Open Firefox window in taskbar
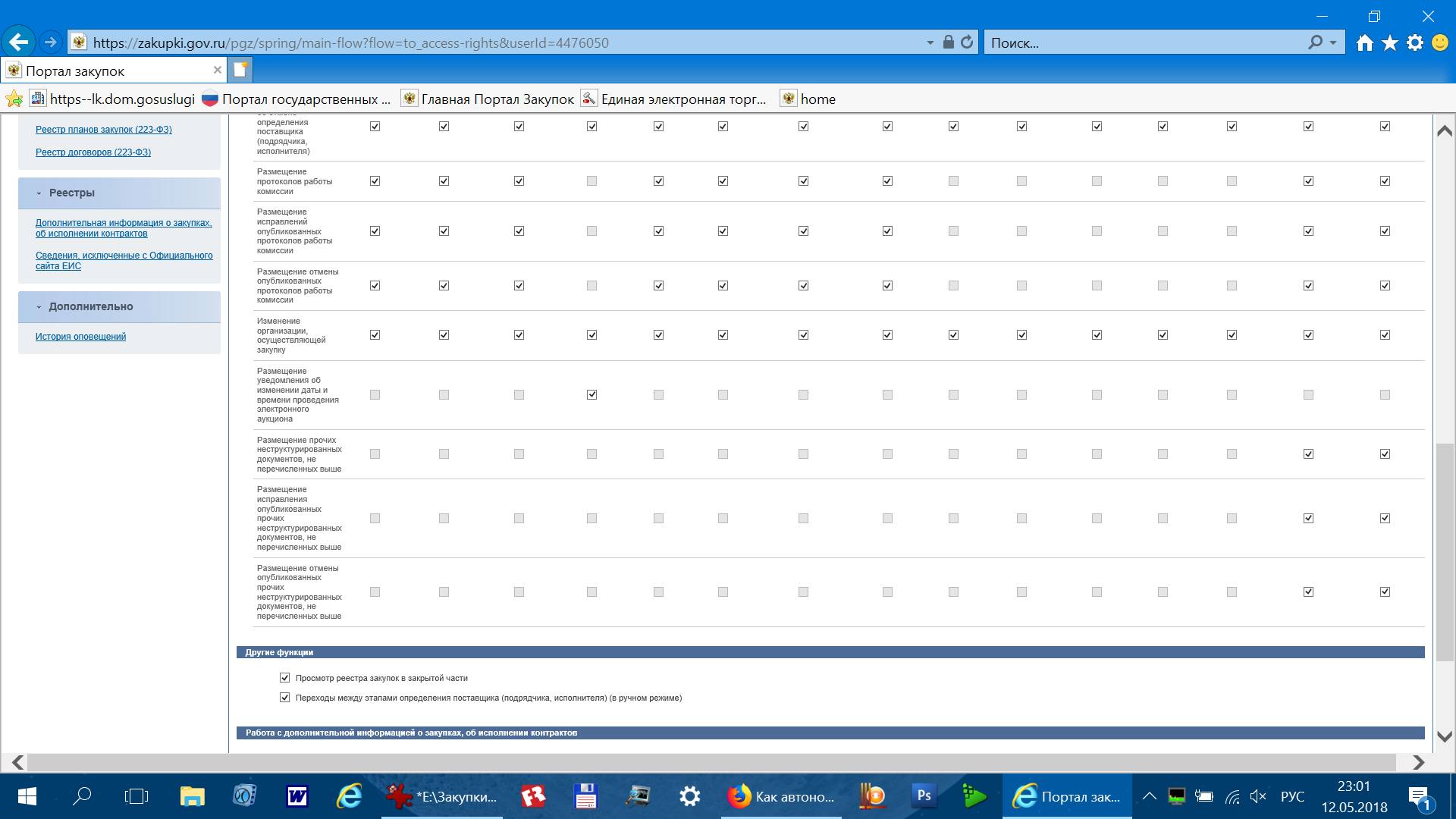Viewport: 1456px width, 819px height. pyautogui.click(x=780, y=796)
